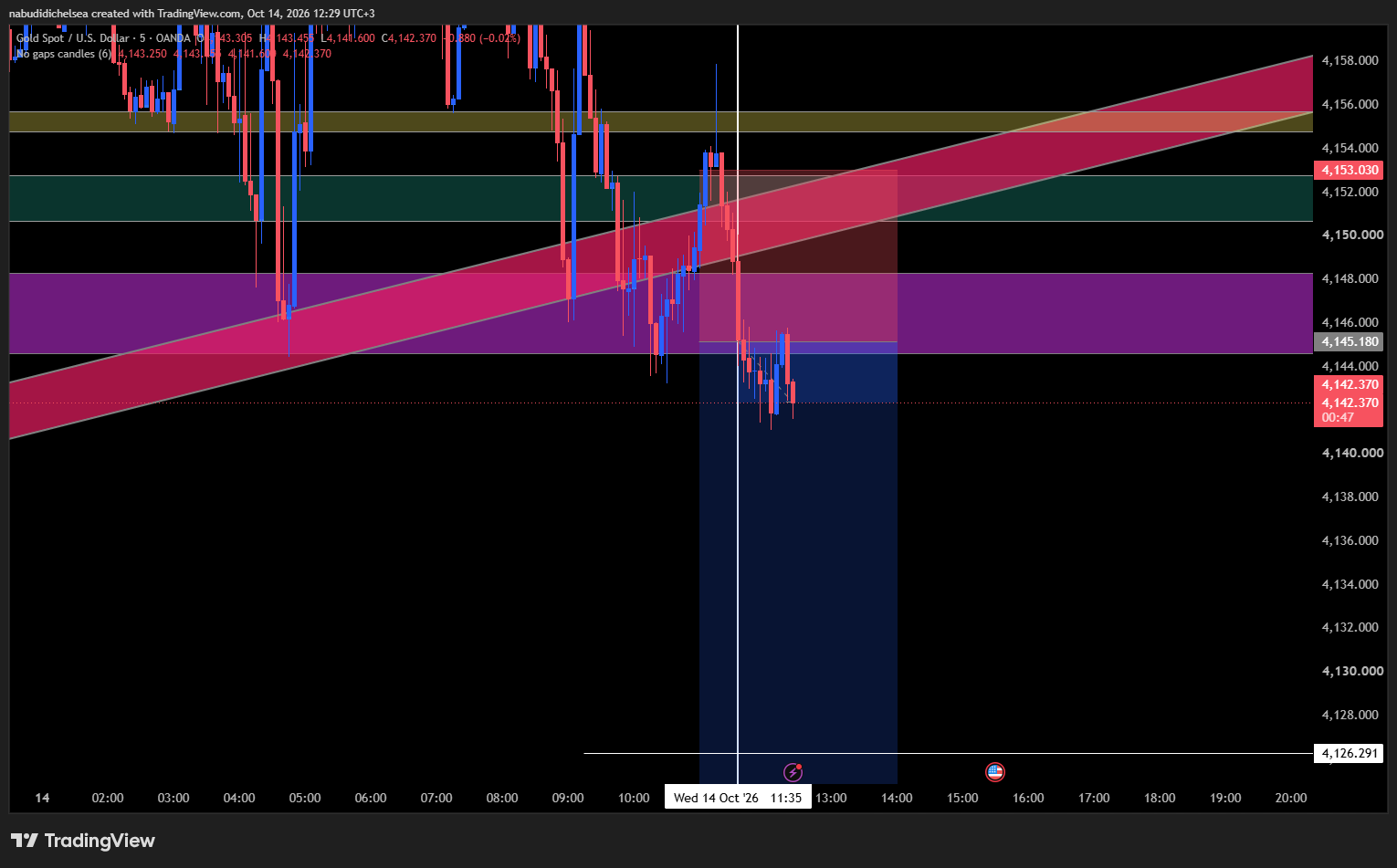Click the 14:00 time axis label
This screenshot has width=1397, height=868.
point(897,798)
